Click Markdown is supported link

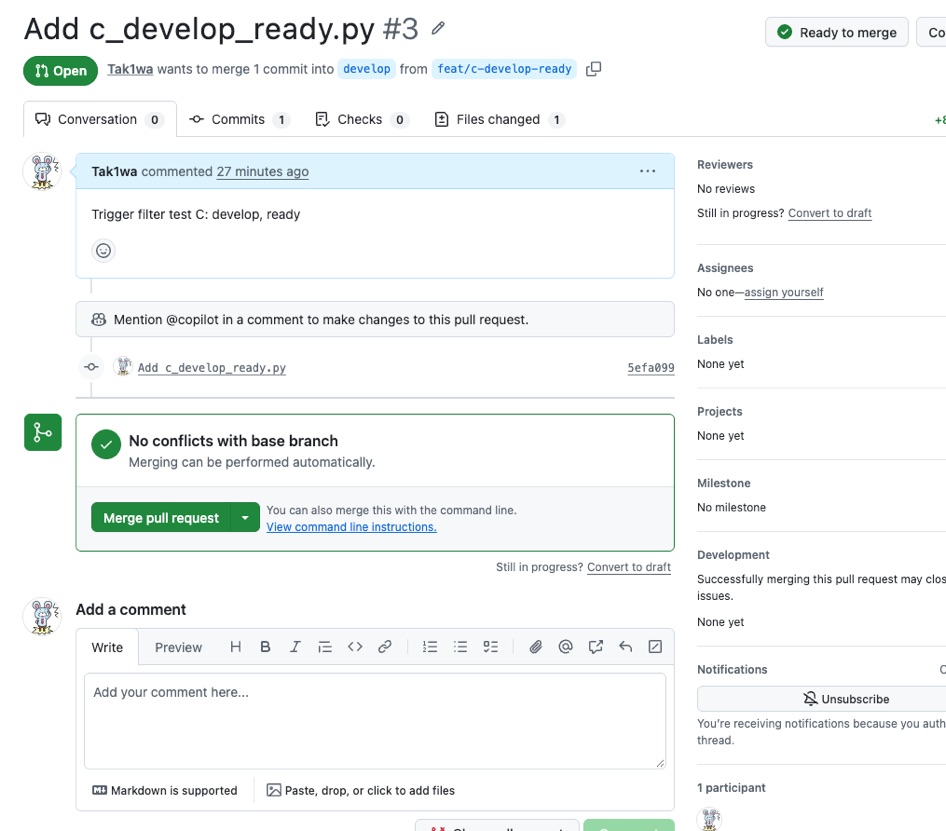coord(165,791)
